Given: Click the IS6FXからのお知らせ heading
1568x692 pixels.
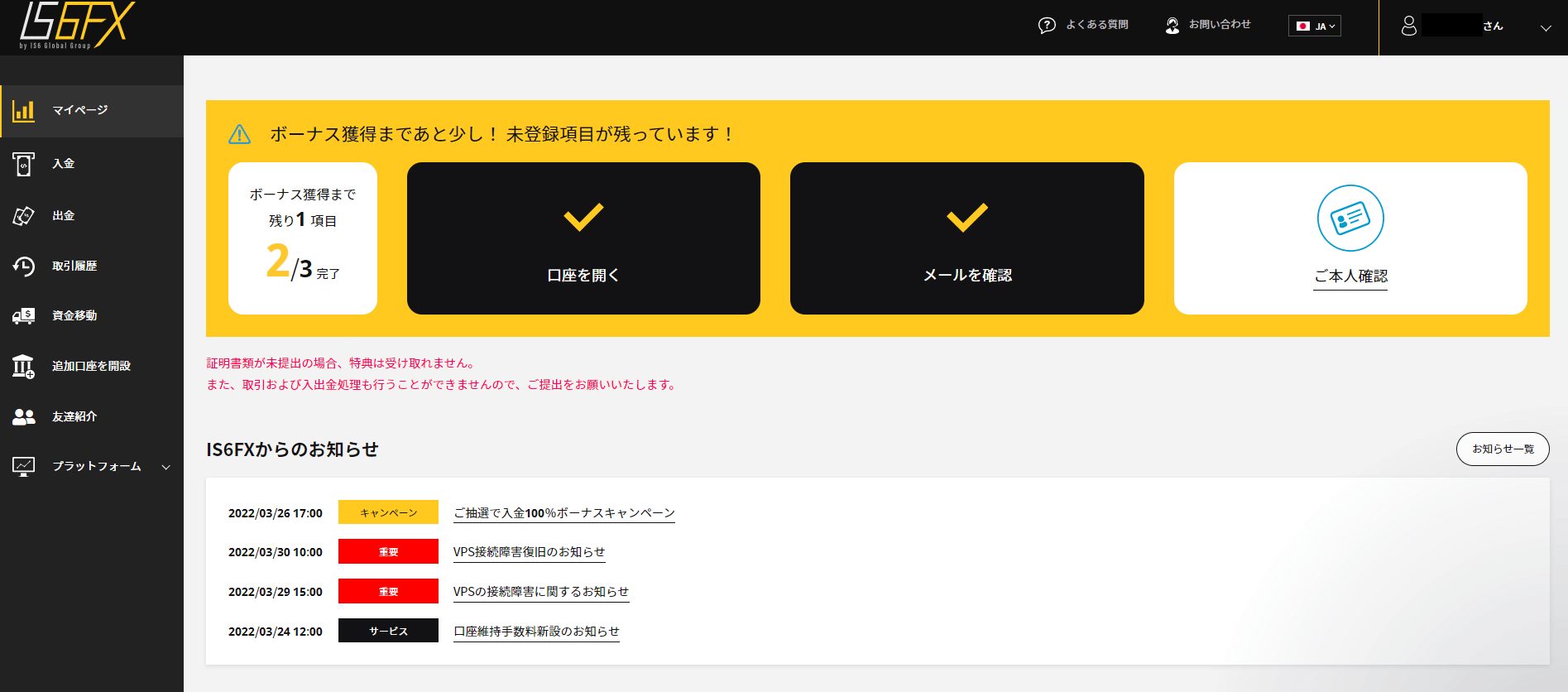Looking at the screenshot, I should click(x=292, y=449).
